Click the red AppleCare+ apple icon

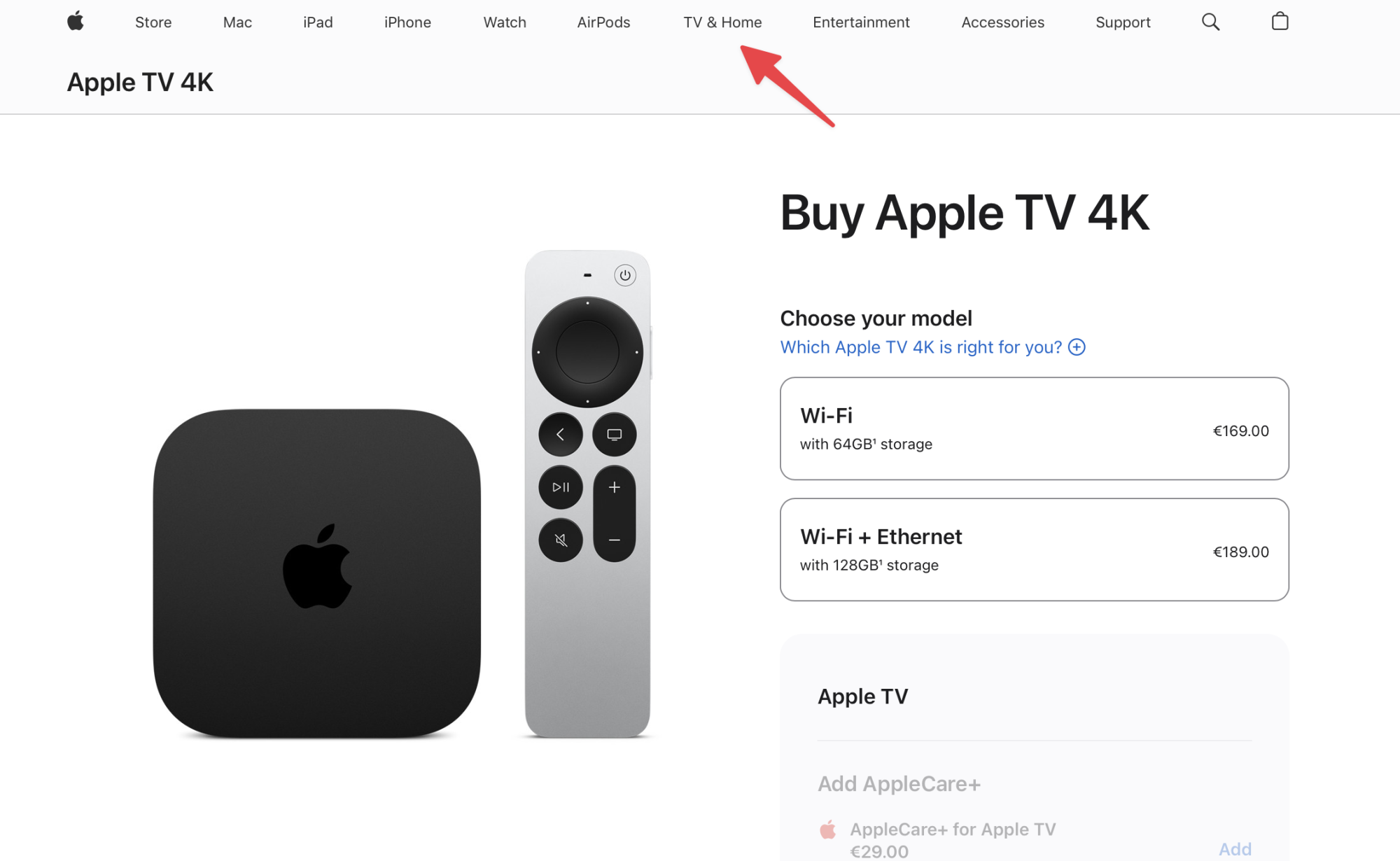coord(828,829)
